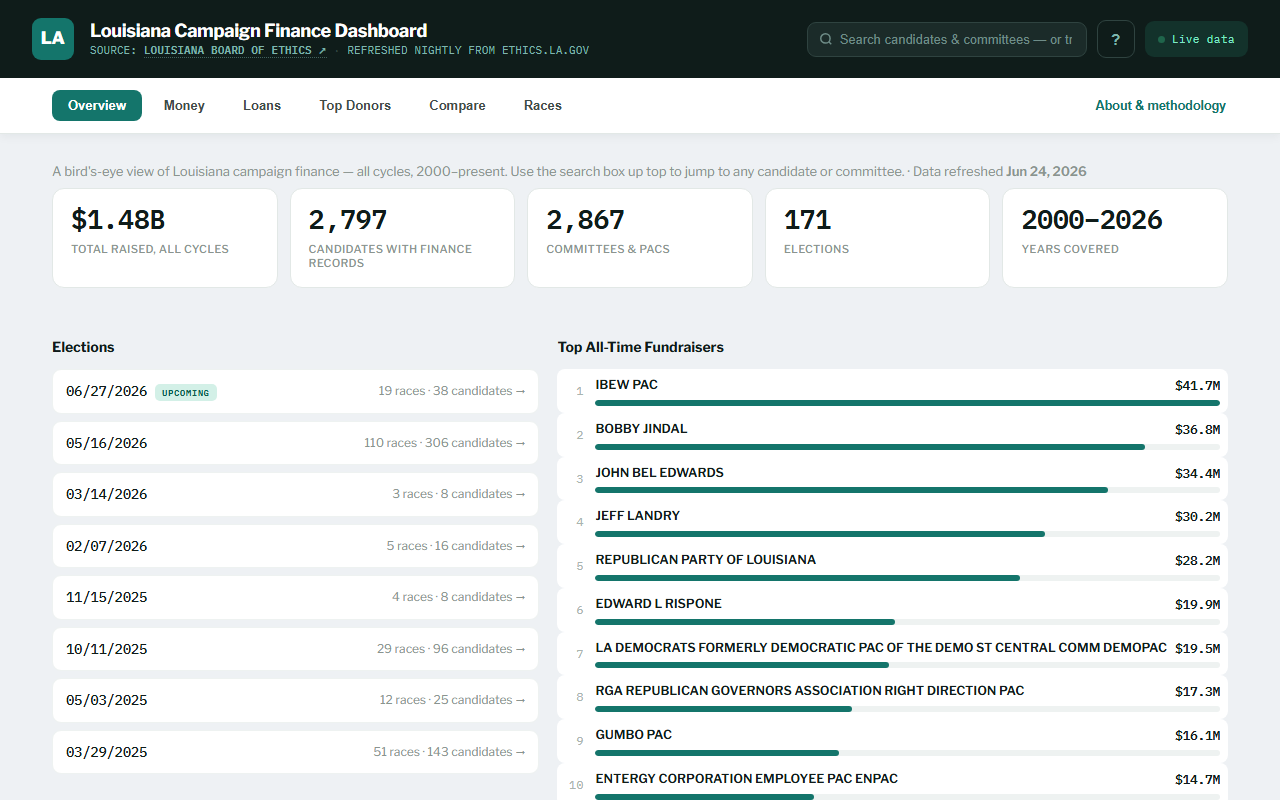Viewport: 1280px width, 800px height.
Task: Open the 03/29/2025 election row
Action: [x=295, y=752]
